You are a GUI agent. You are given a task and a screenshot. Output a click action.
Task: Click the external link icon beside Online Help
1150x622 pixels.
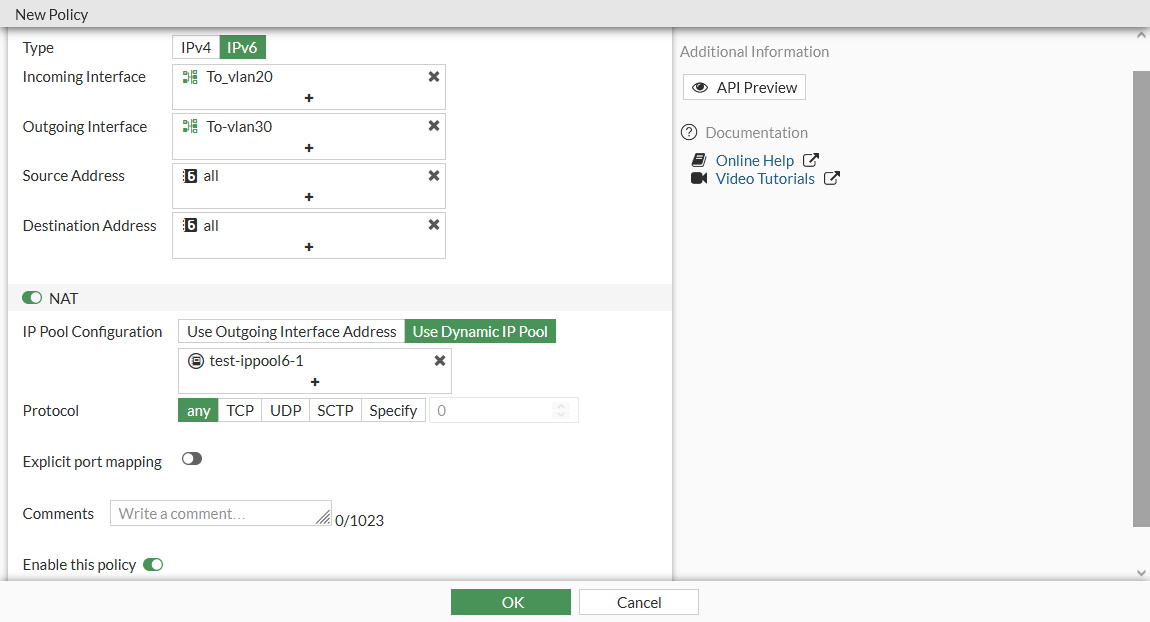(x=810, y=159)
